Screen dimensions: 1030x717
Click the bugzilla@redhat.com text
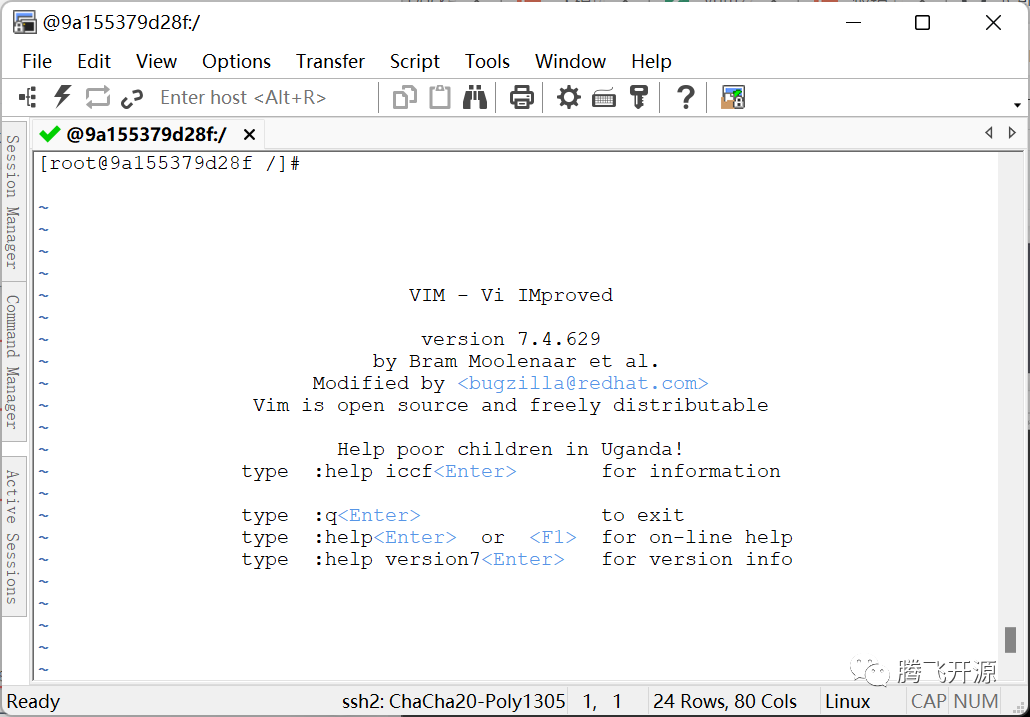(583, 383)
